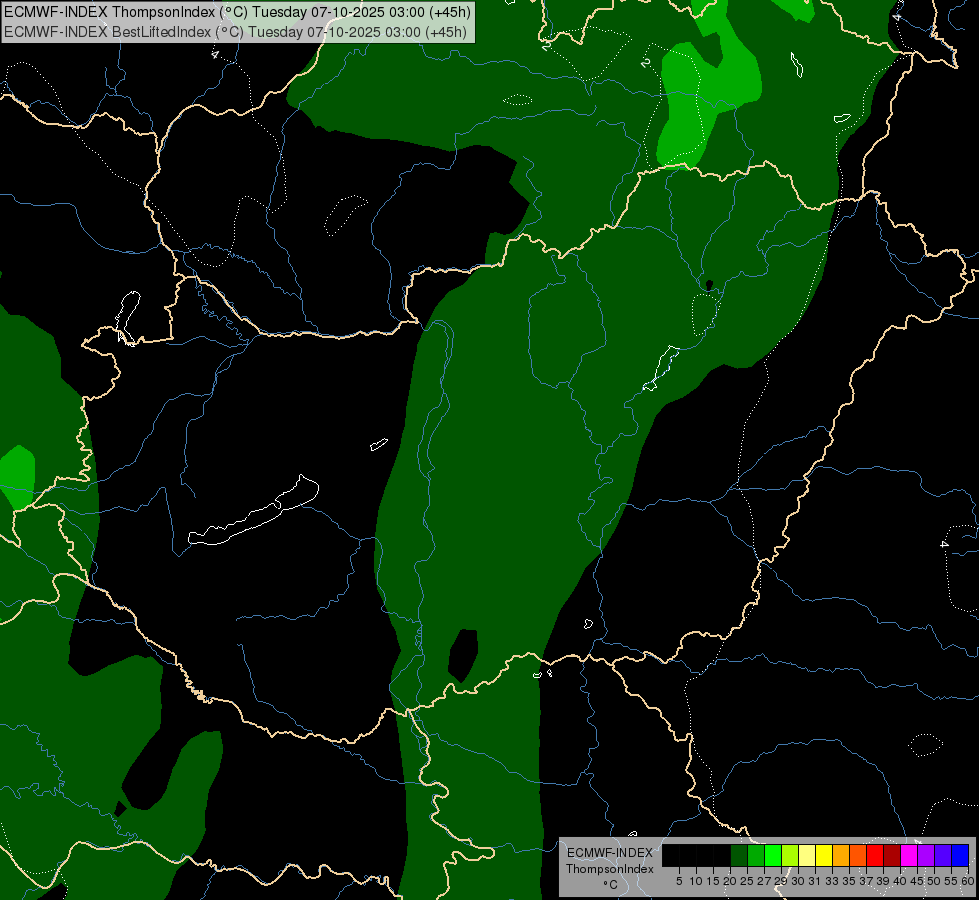The image size is (979, 900).
Task: Click the legend scale value '33'
Action: [833, 881]
